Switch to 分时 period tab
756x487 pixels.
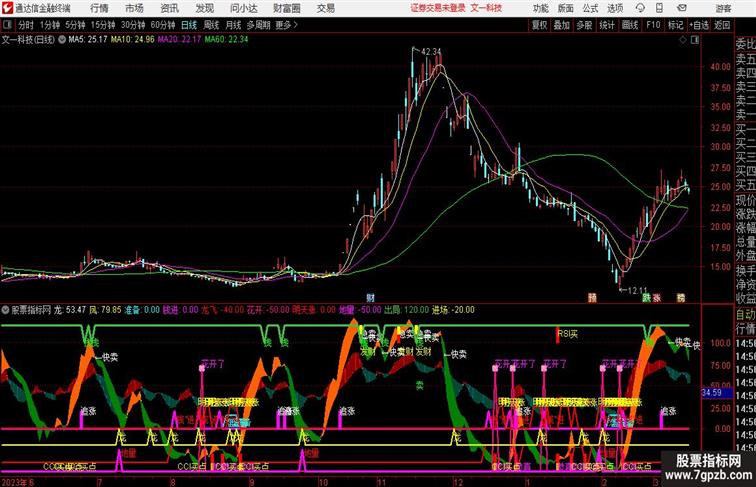26,25
